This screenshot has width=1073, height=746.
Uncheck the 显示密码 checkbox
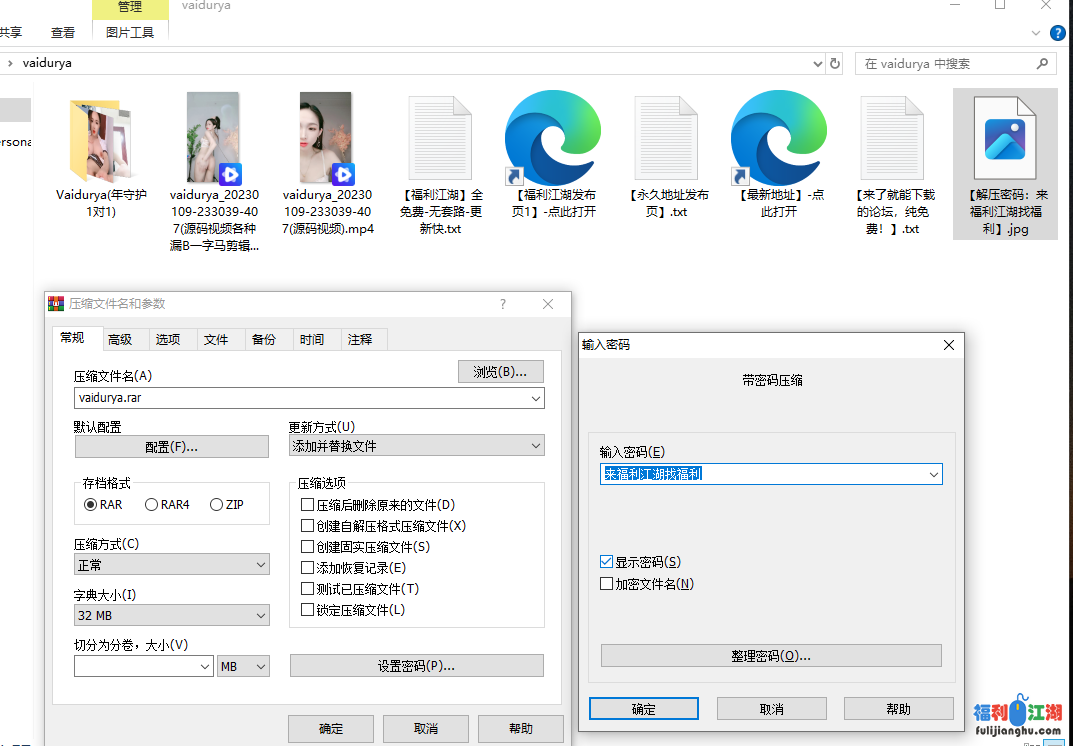(x=606, y=561)
